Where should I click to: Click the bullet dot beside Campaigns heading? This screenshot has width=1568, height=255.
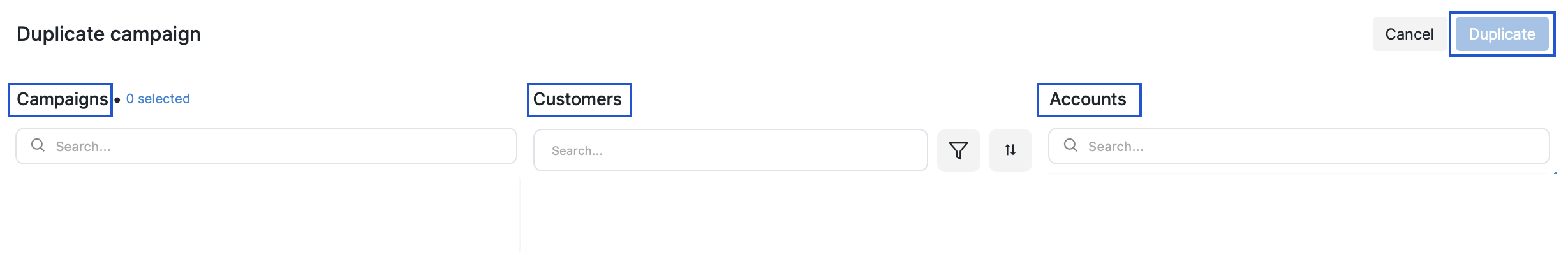pos(117,100)
